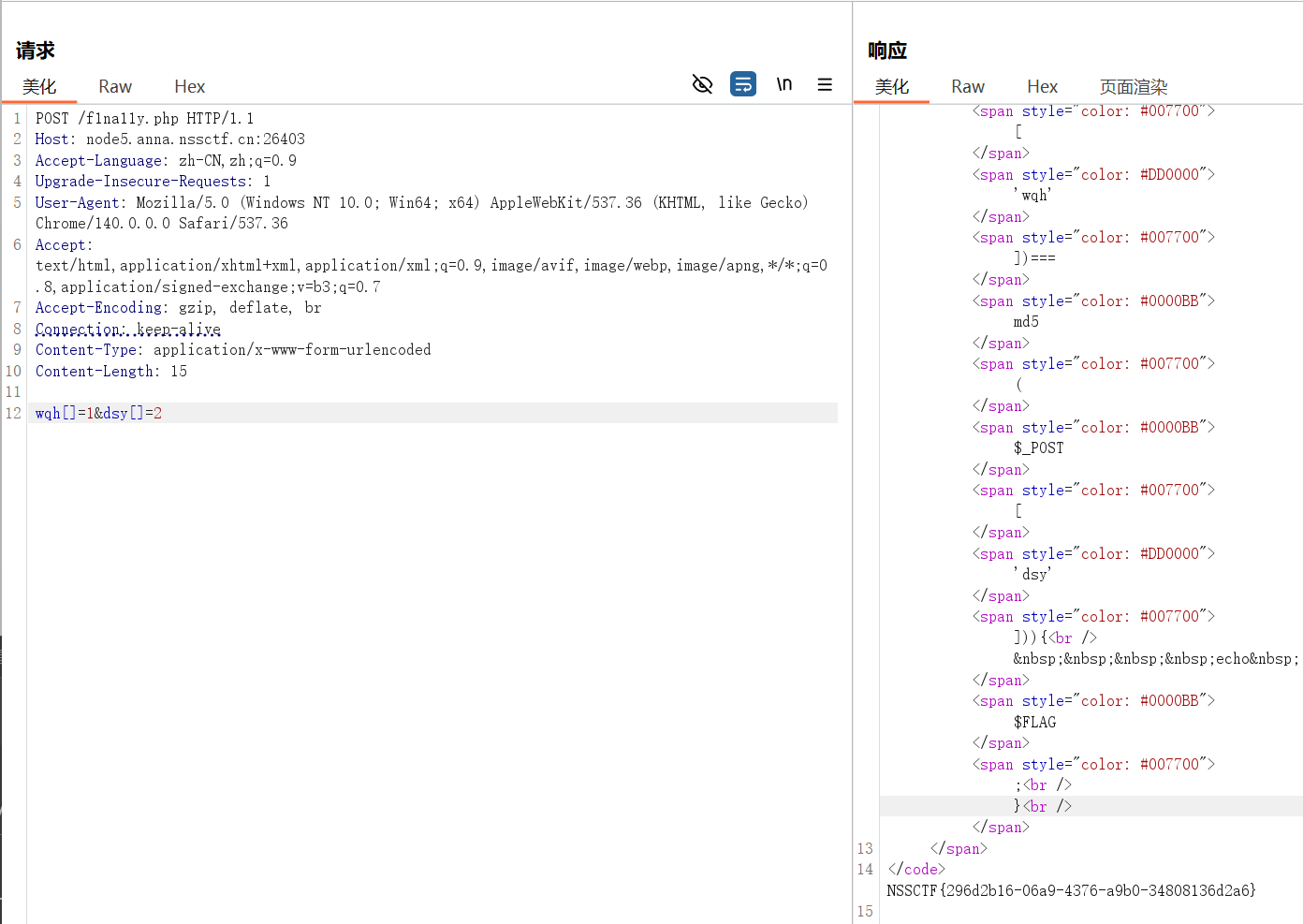Open the request hamburger options menu

[x=825, y=84]
